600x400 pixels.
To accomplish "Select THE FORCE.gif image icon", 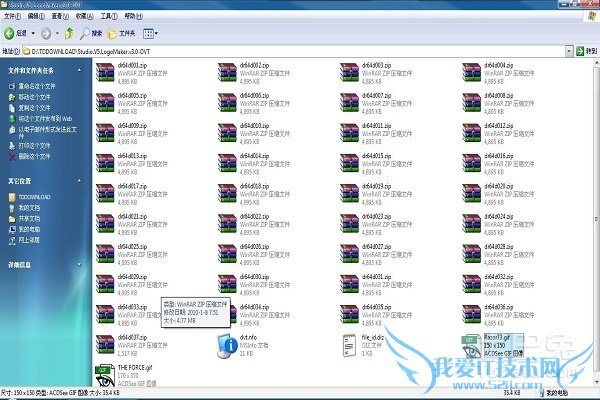I will 105,376.
